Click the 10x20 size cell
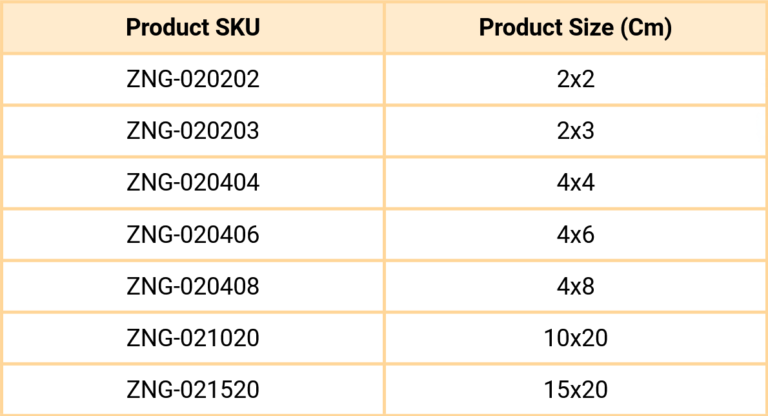The image size is (768, 416). coord(575,339)
